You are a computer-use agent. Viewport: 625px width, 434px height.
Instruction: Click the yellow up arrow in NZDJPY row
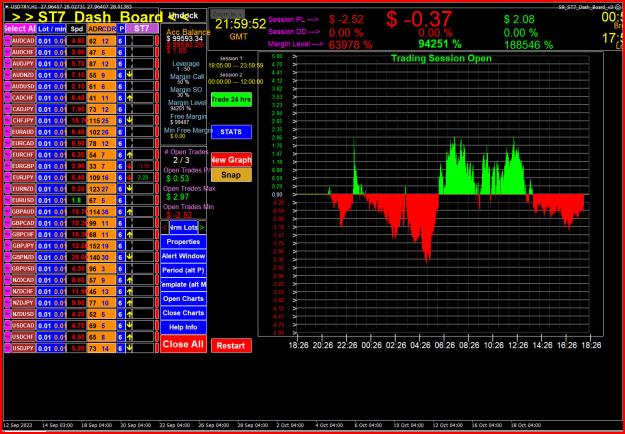[130, 303]
